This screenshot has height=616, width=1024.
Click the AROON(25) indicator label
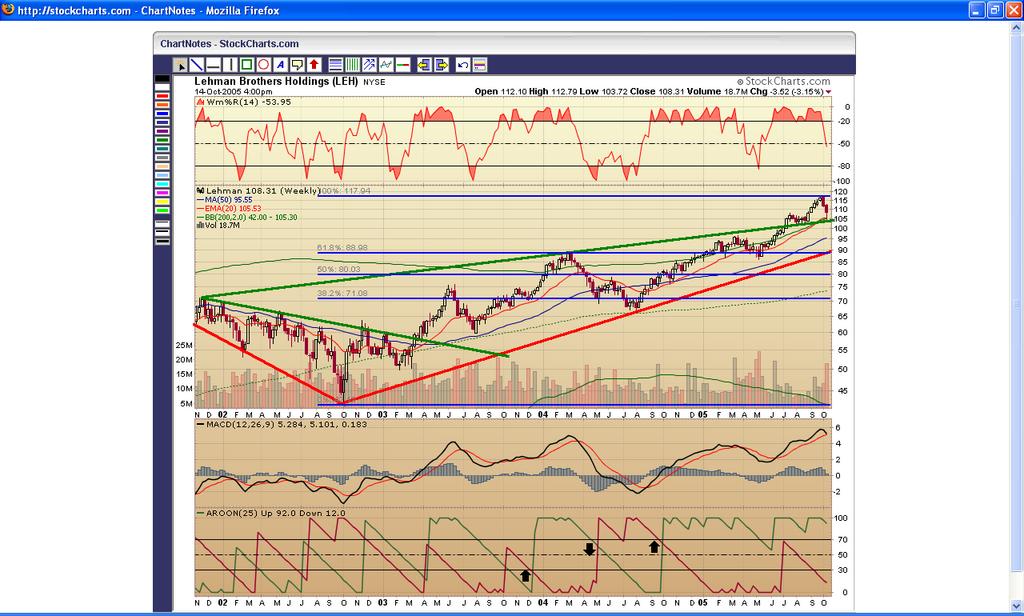click(x=271, y=513)
